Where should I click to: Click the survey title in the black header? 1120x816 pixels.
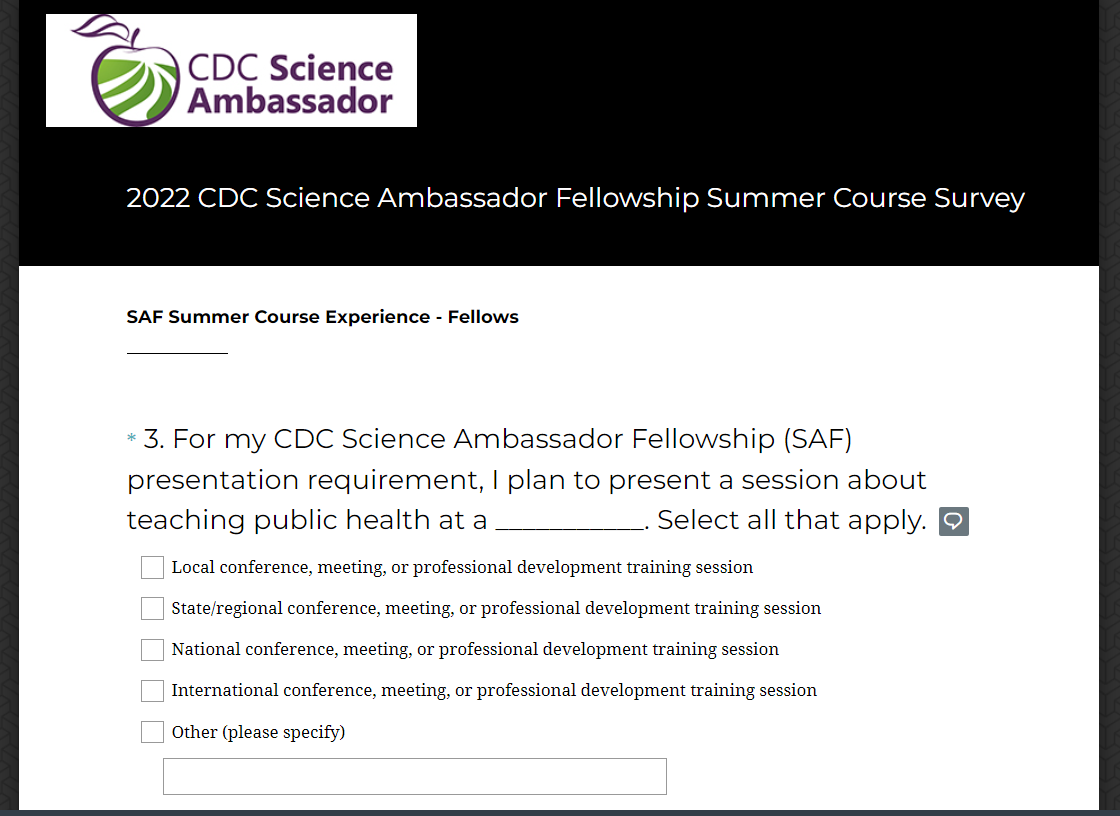[575, 198]
